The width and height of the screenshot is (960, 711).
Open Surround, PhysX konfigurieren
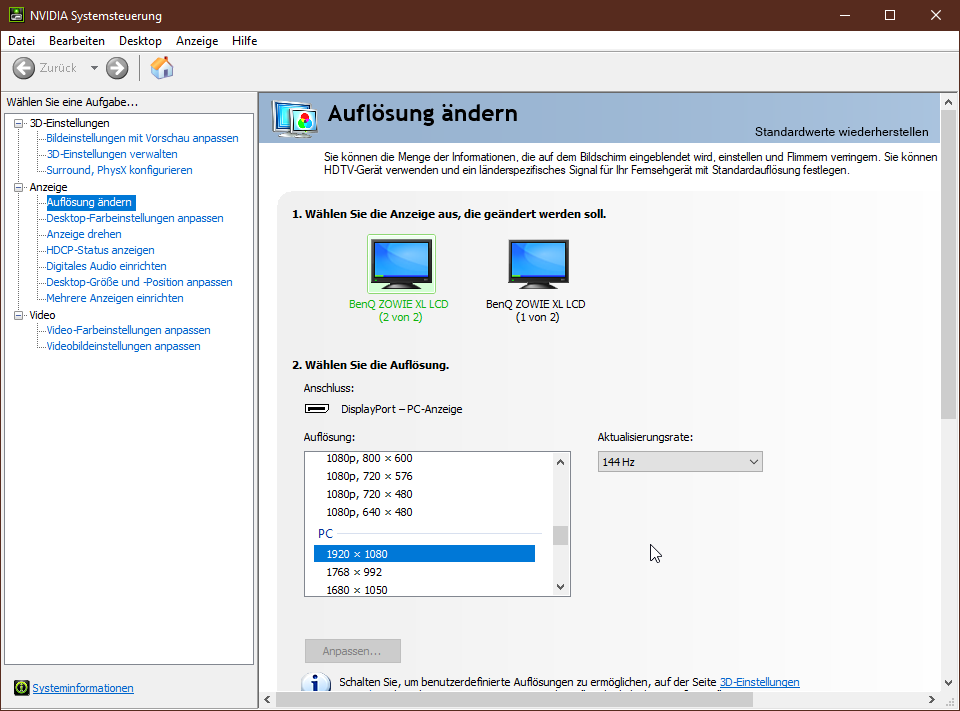pos(119,170)
